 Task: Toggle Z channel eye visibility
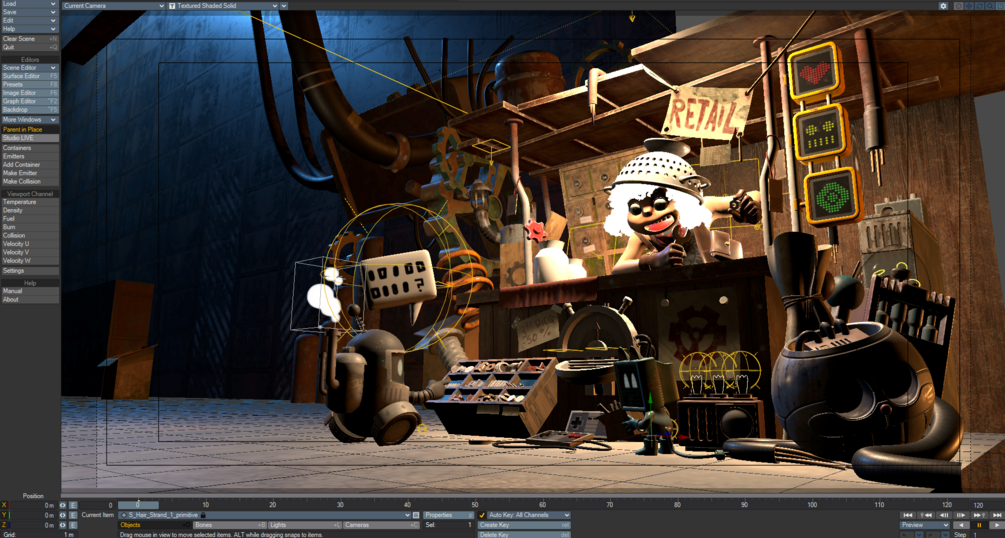click(63, 525)
